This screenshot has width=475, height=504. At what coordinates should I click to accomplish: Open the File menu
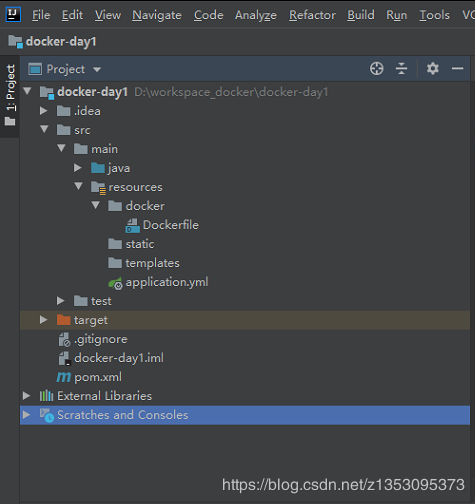(41, 15)
